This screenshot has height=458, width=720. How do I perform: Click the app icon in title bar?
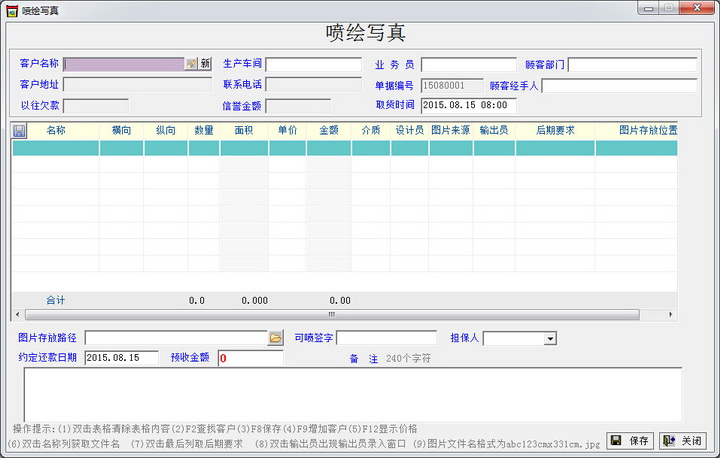(12, 11)
